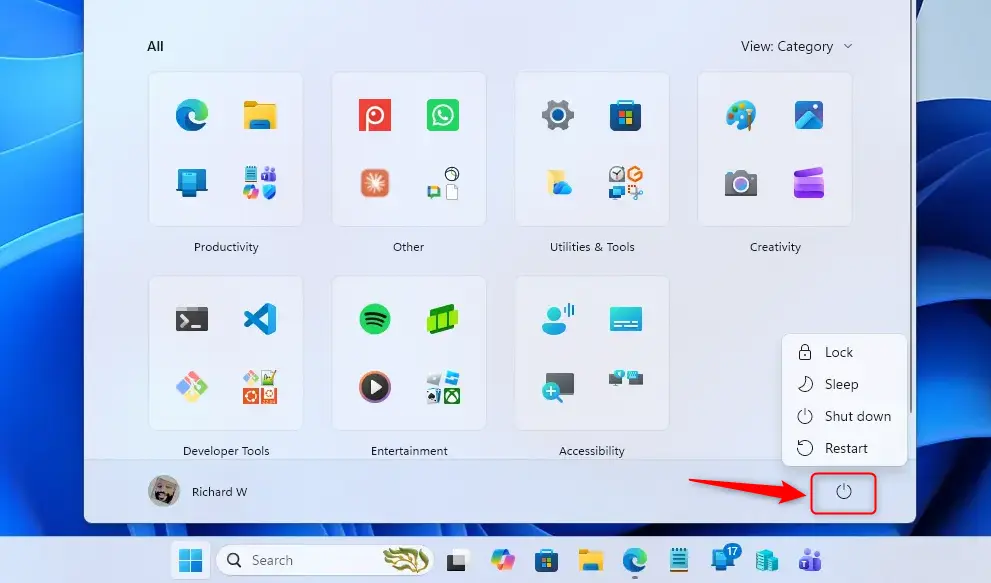This screenshot has width=991, height=583.
Task: Click the Entertainment category label
Action: point(409,451)
